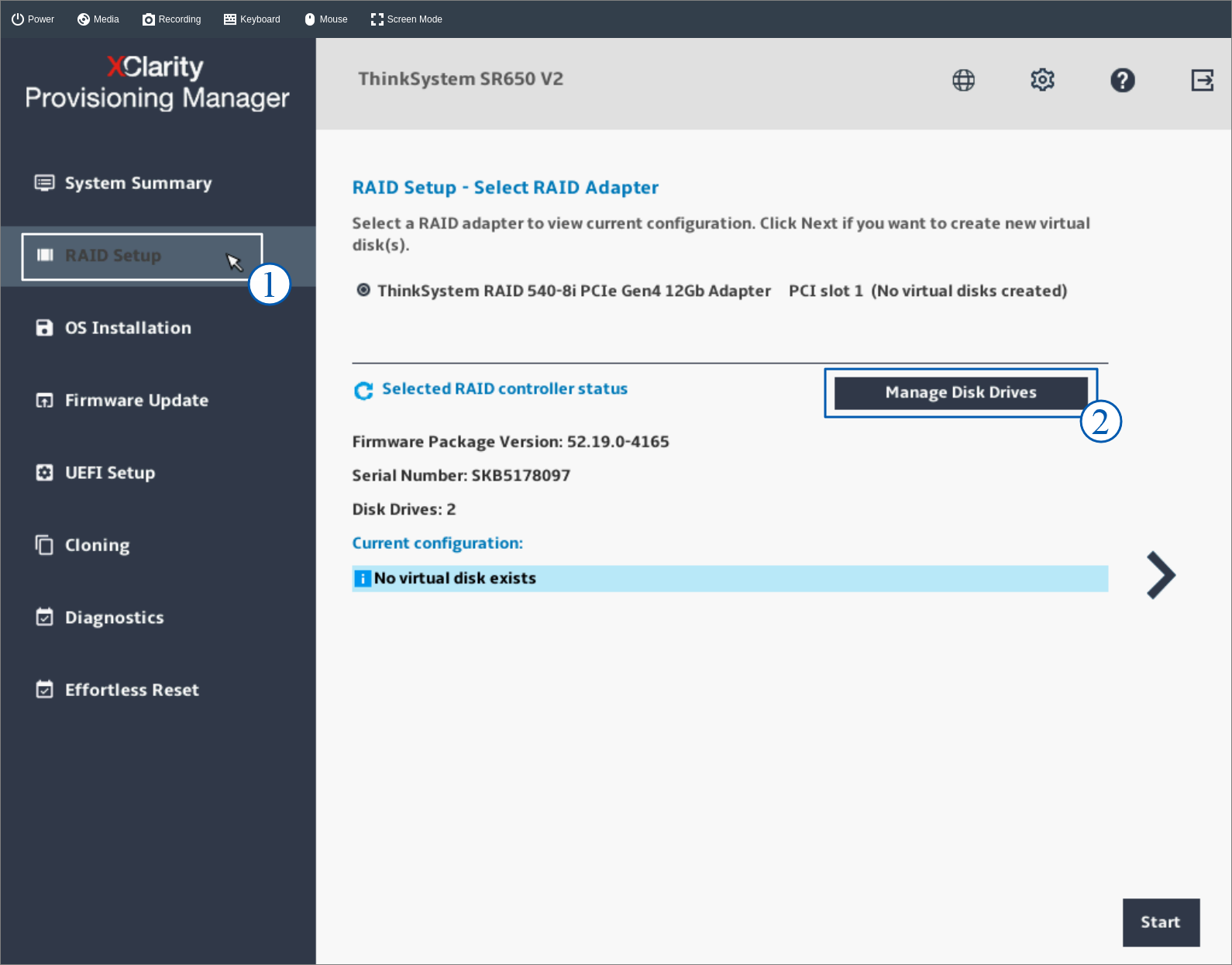
Task: Click the No virtual disk exists message
Action: point(455,578)
